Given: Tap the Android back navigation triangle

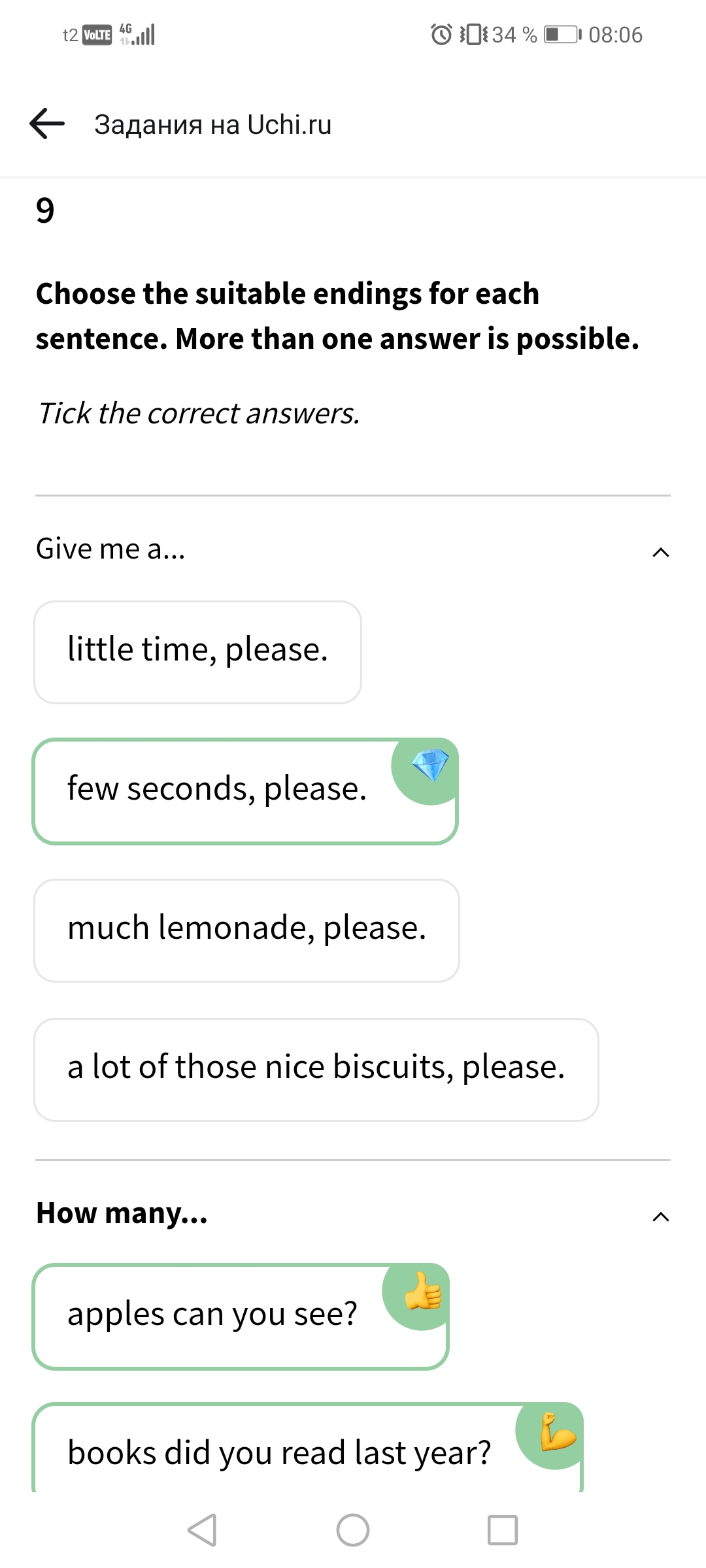Looking at the screenshot, I should click(202, 1529).
